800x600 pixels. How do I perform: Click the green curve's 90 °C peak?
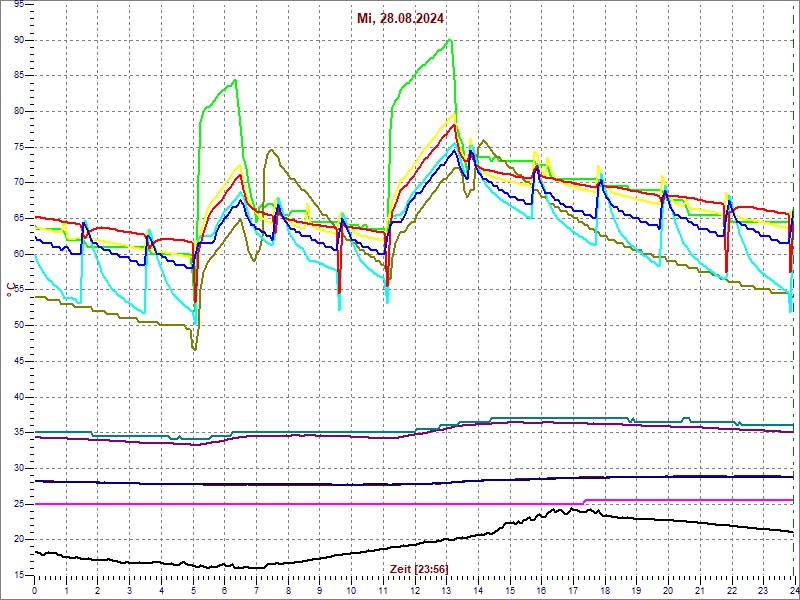(x=449, y=40)
